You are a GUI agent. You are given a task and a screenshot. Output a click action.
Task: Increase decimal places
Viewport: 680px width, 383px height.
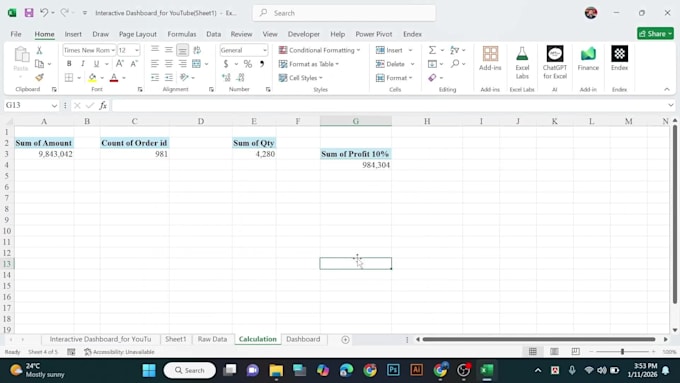pyautogui.click(x=226, y=78)
